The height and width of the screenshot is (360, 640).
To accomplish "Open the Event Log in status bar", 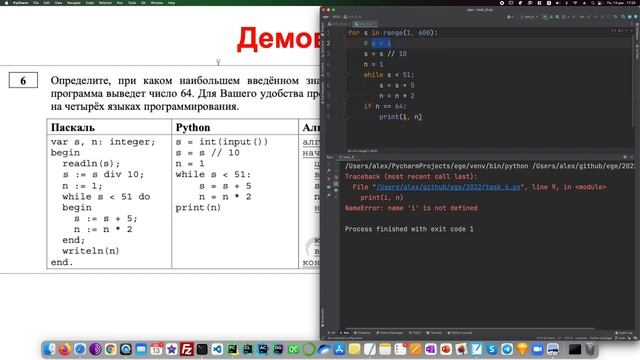I will point(624,333).
